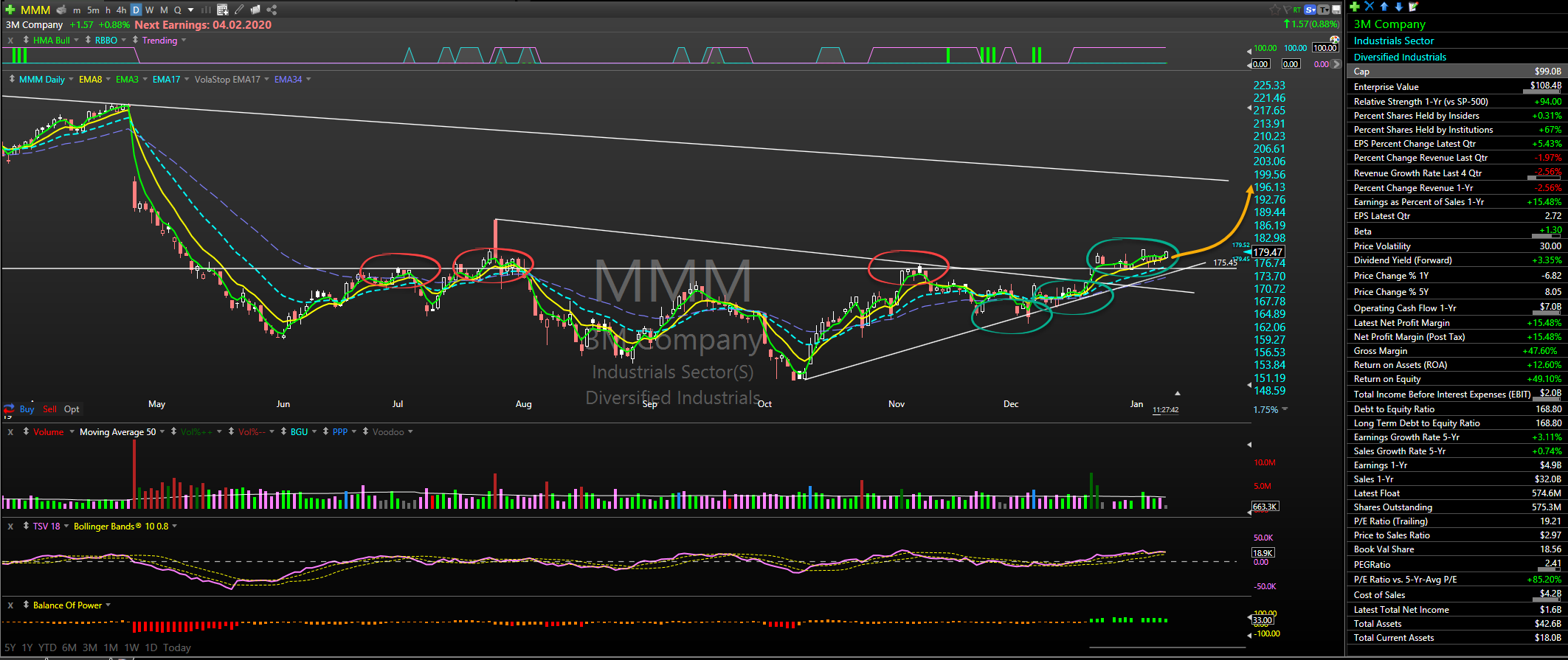Viewport: 1568px width, 660px height.
Task: Click the boxed 100.00 value field
Action: (1325, 47)
